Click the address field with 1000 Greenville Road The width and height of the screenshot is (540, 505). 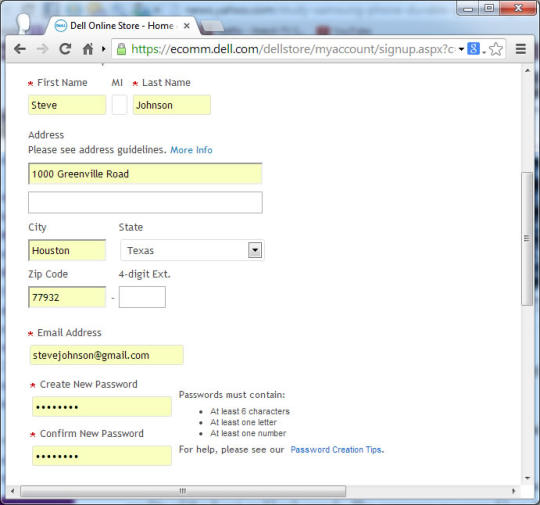tap(145, 174)
